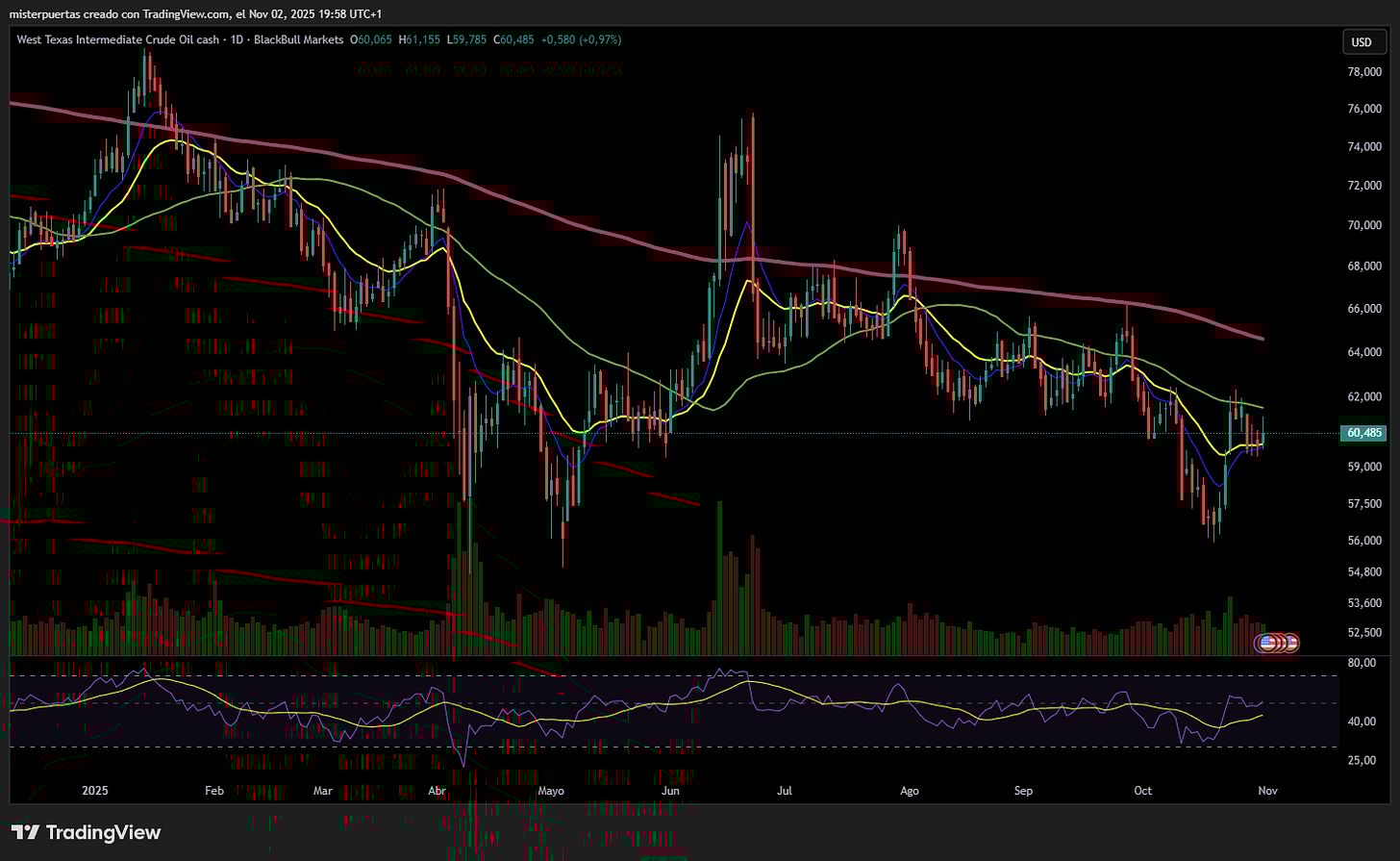Click the Jul label on the time axis
The height and width of the screenshot is (861, 1400).
tap(785, 791)
